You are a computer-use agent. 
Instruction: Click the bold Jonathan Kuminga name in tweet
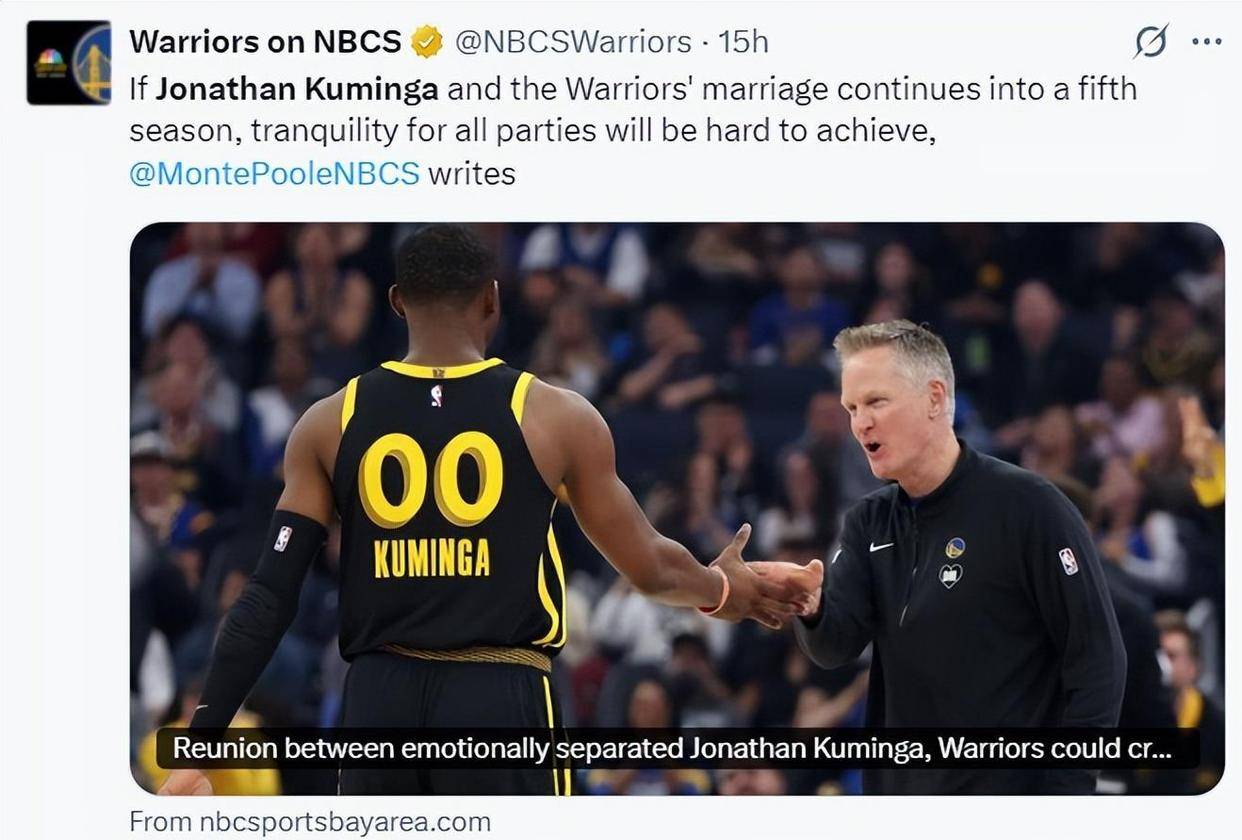tap(297, 89)
